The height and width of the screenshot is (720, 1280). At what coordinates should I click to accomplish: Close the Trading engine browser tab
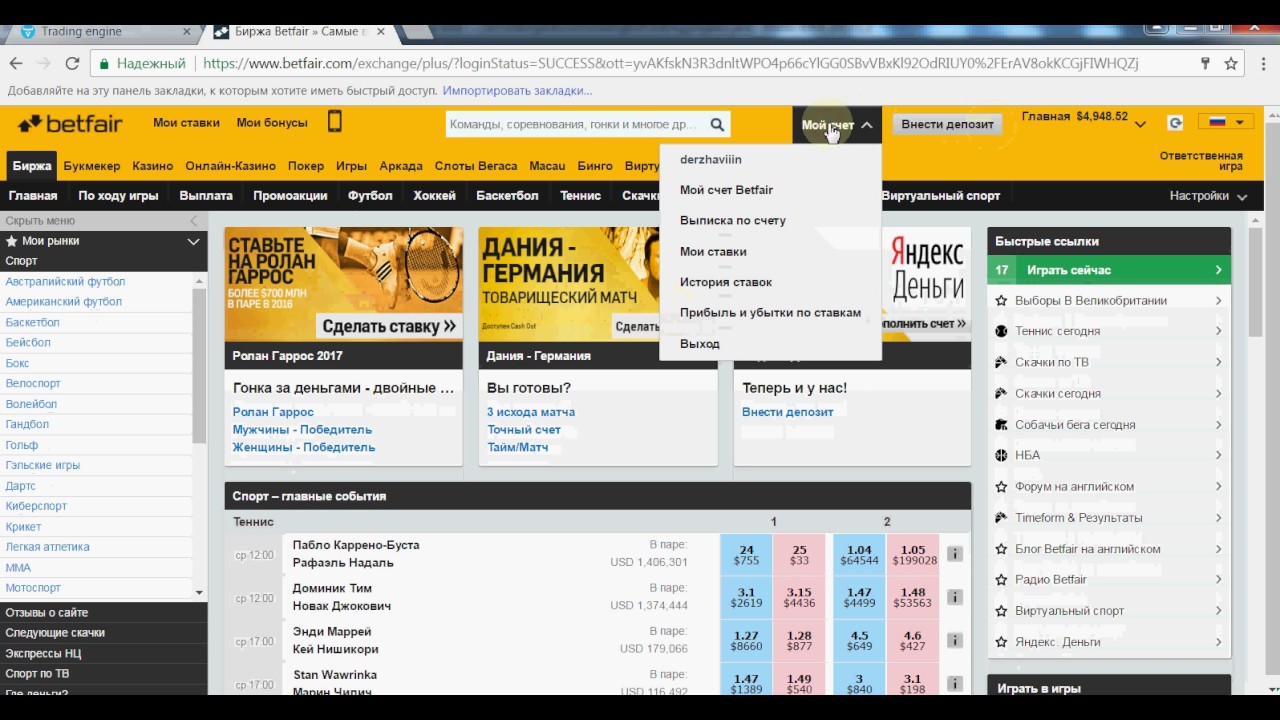point(186,32)
